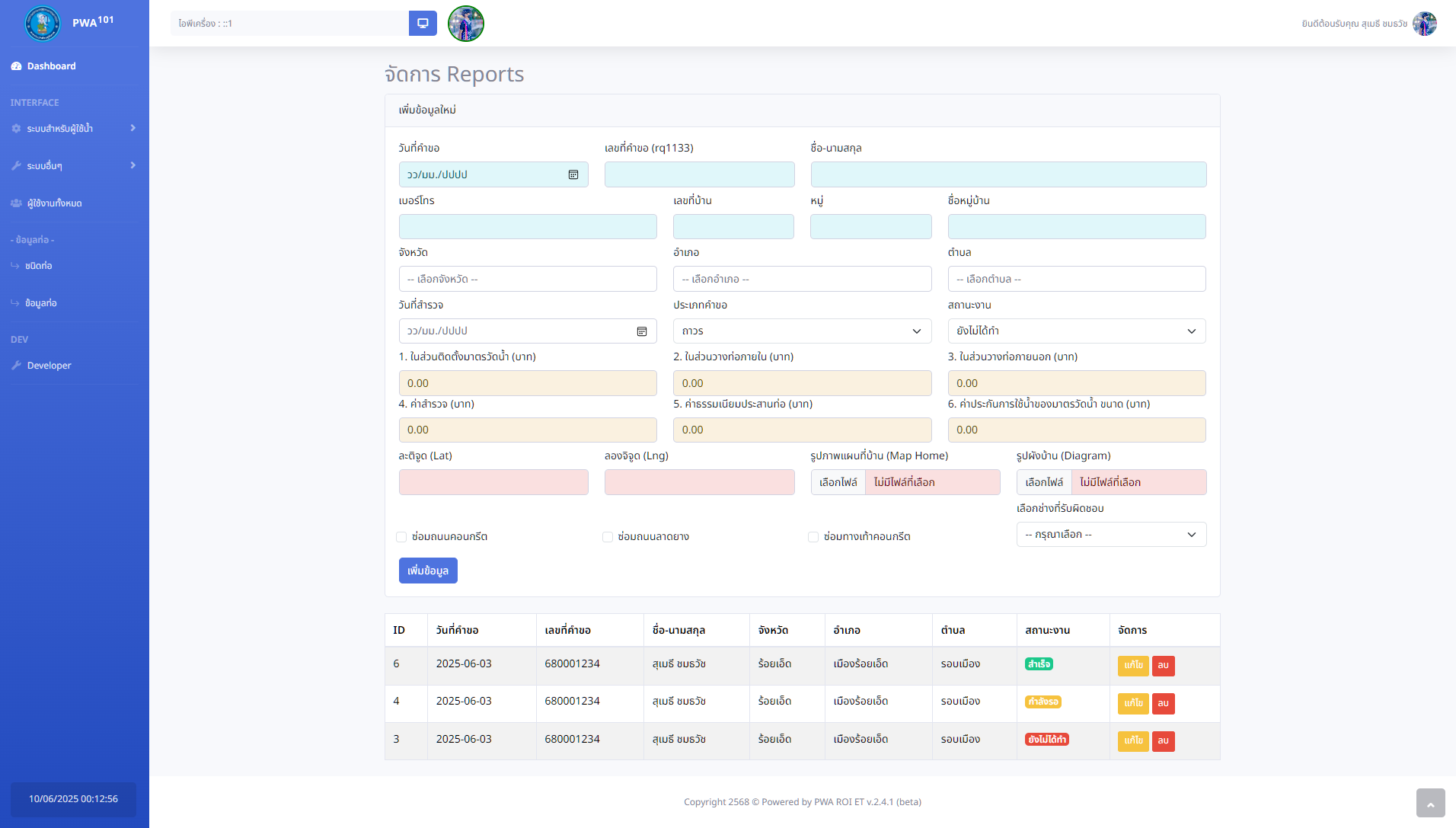This screenshot has width=1456, height=828.
Task: Open calendar picker for วันที่คำขอ date
Action: click(573, 174)
